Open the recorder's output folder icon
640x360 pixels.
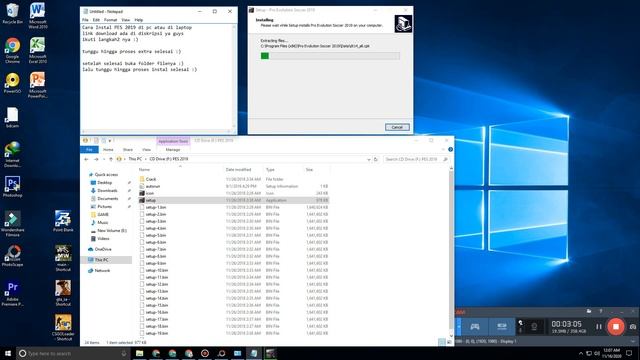589,311
